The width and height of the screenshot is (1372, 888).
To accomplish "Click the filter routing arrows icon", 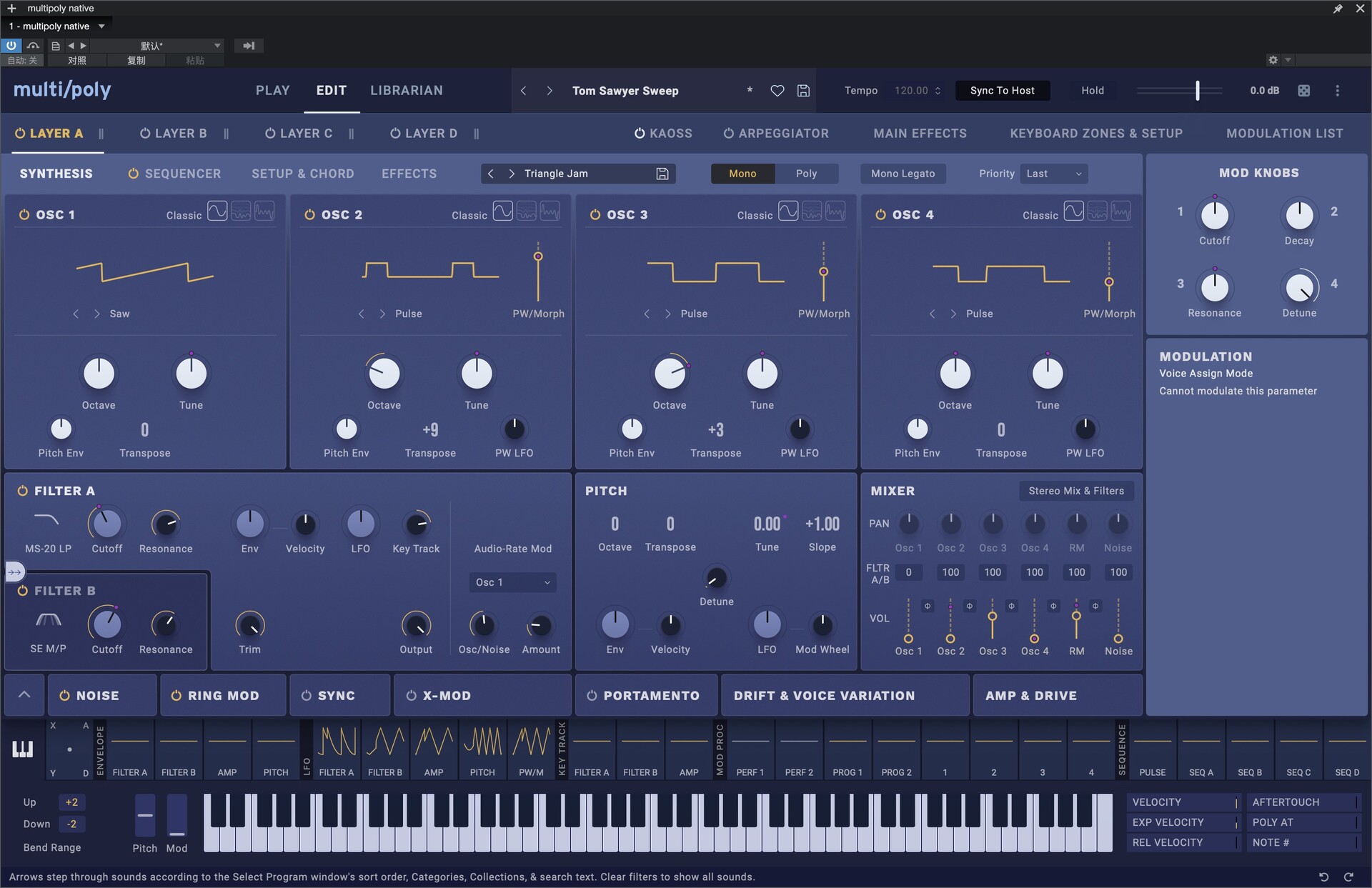I will pyautogui.click(x=14, y=572).
